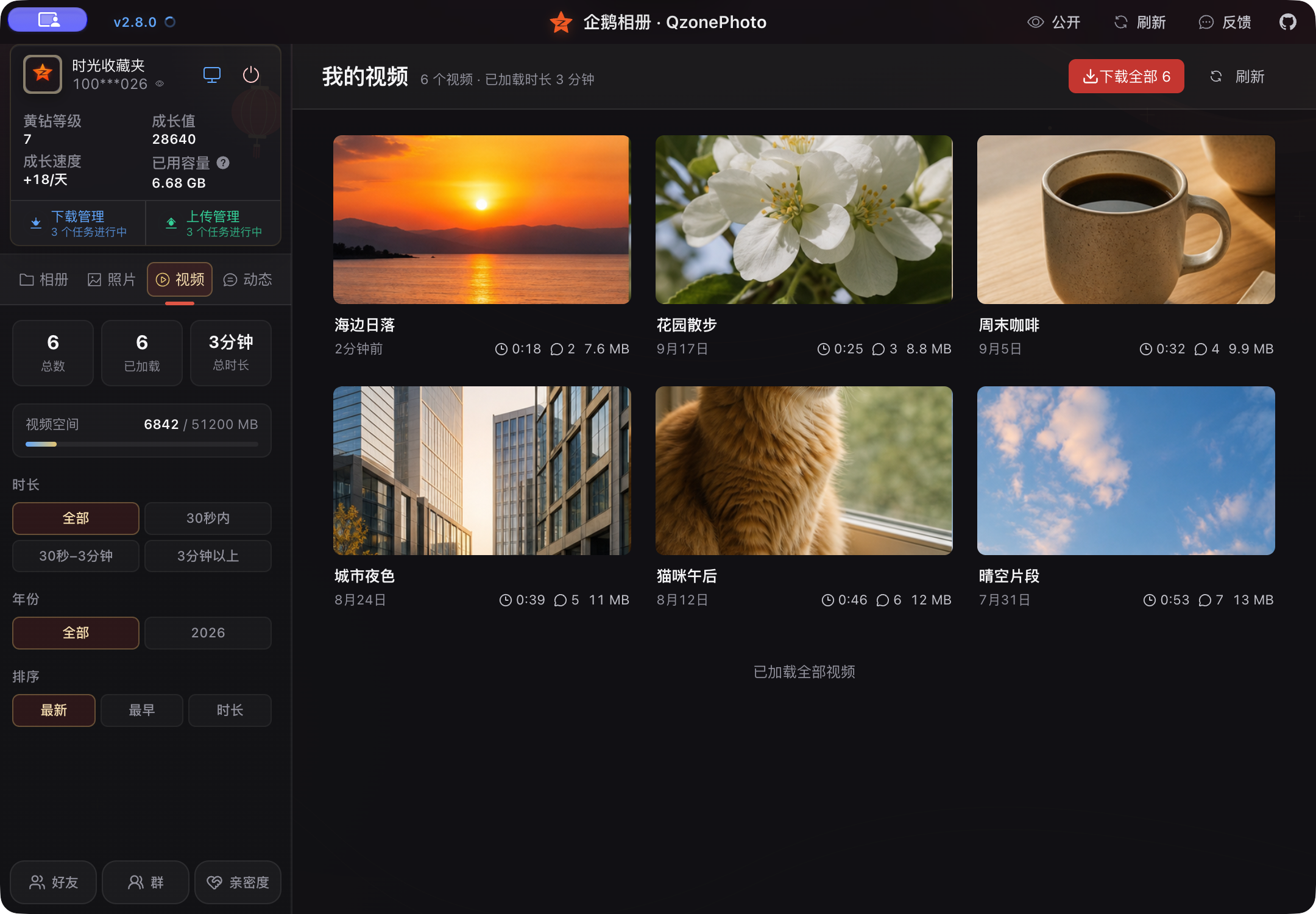
Task: Open the 花园散步 flower video thumbnail
Action: (x=804, y=219)
